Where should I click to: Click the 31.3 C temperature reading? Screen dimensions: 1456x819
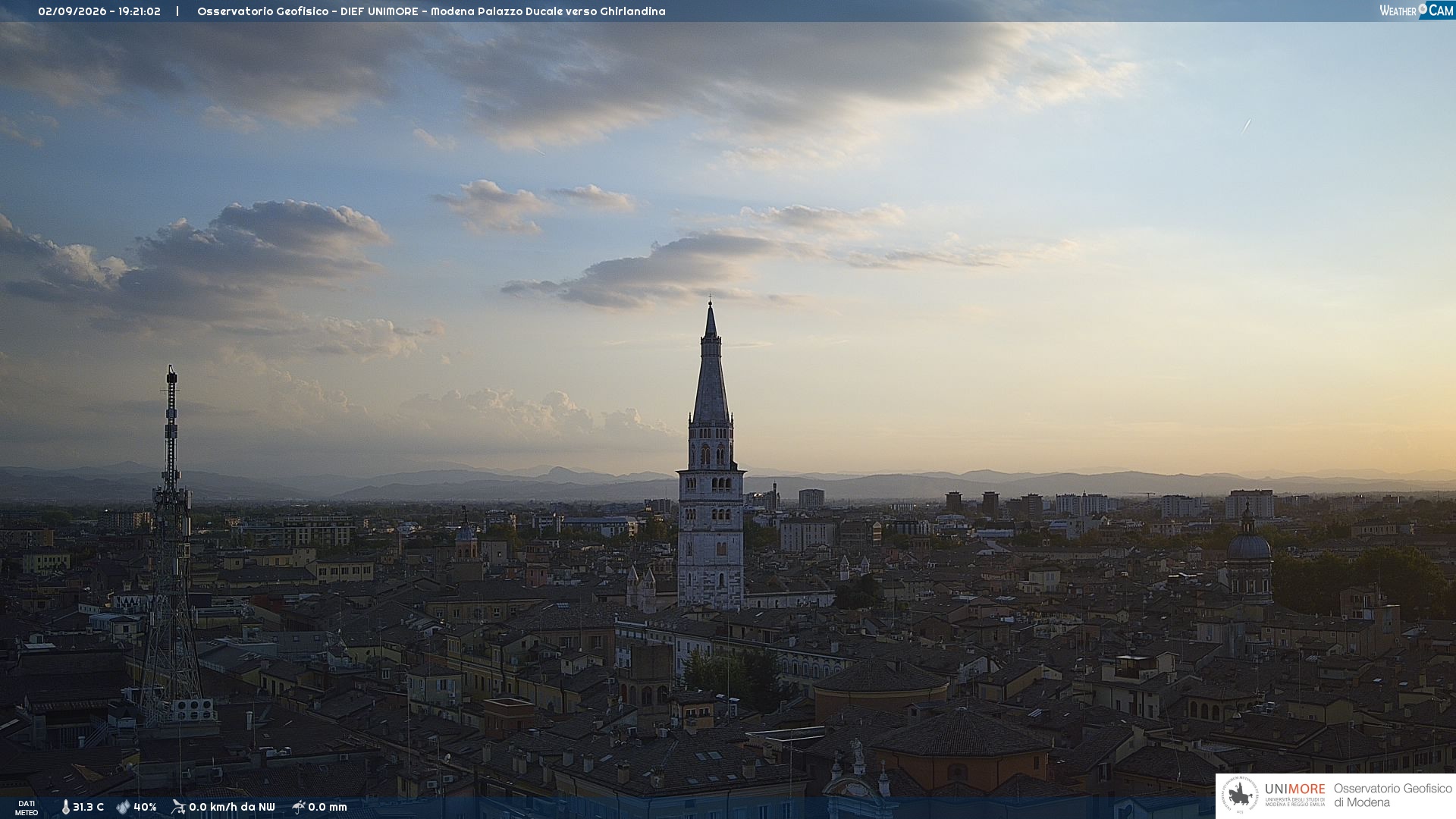click(88, 807)
